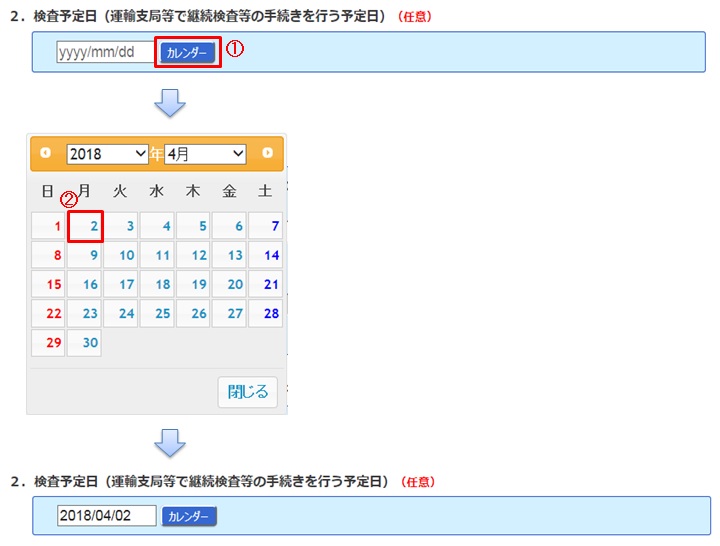The height and width of the screenshot is (546, 720).
Task: Pick date 19 in the calendar
Action: tap(194, 285)
